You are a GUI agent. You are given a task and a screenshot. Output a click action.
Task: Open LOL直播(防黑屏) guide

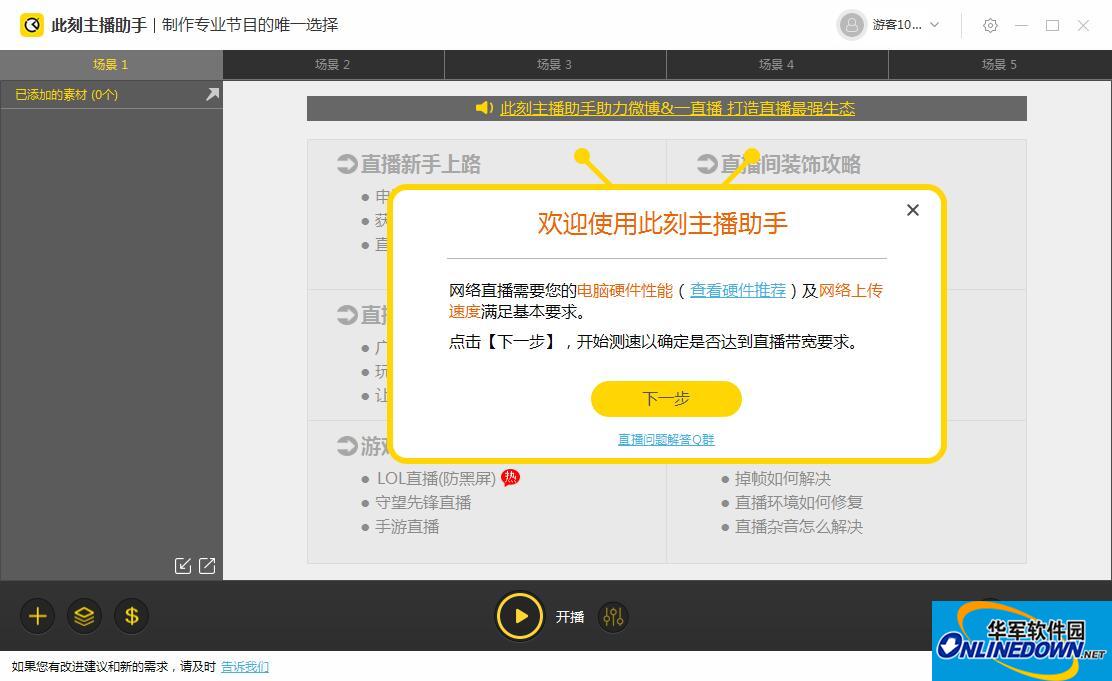[x=436, y=479]
